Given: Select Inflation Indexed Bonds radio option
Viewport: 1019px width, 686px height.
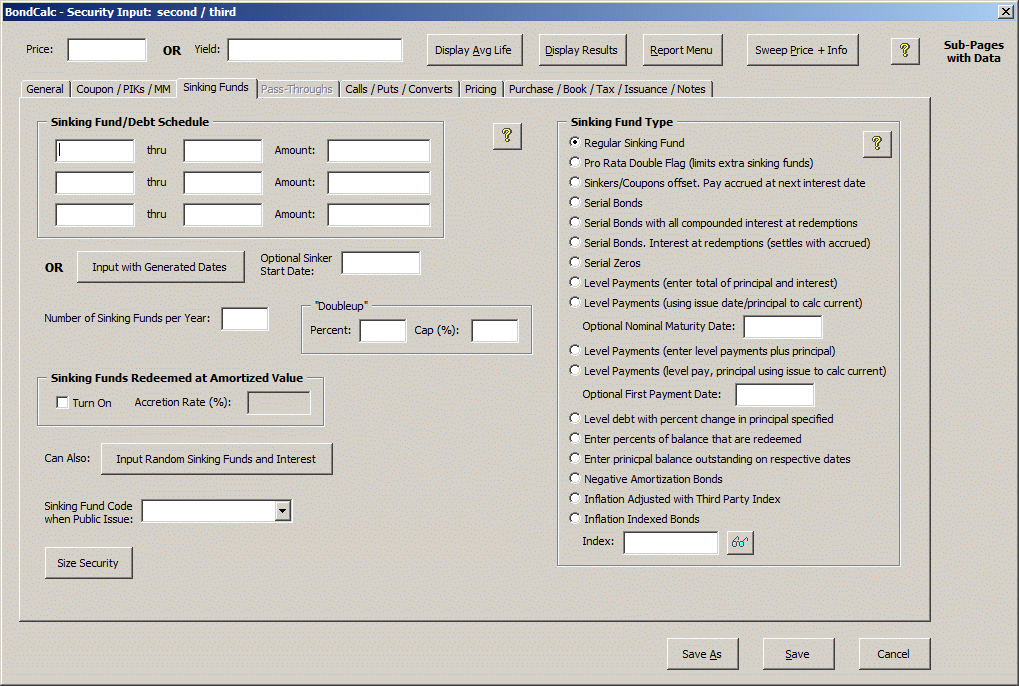Looking at the screenshot, I should [574, 519].
